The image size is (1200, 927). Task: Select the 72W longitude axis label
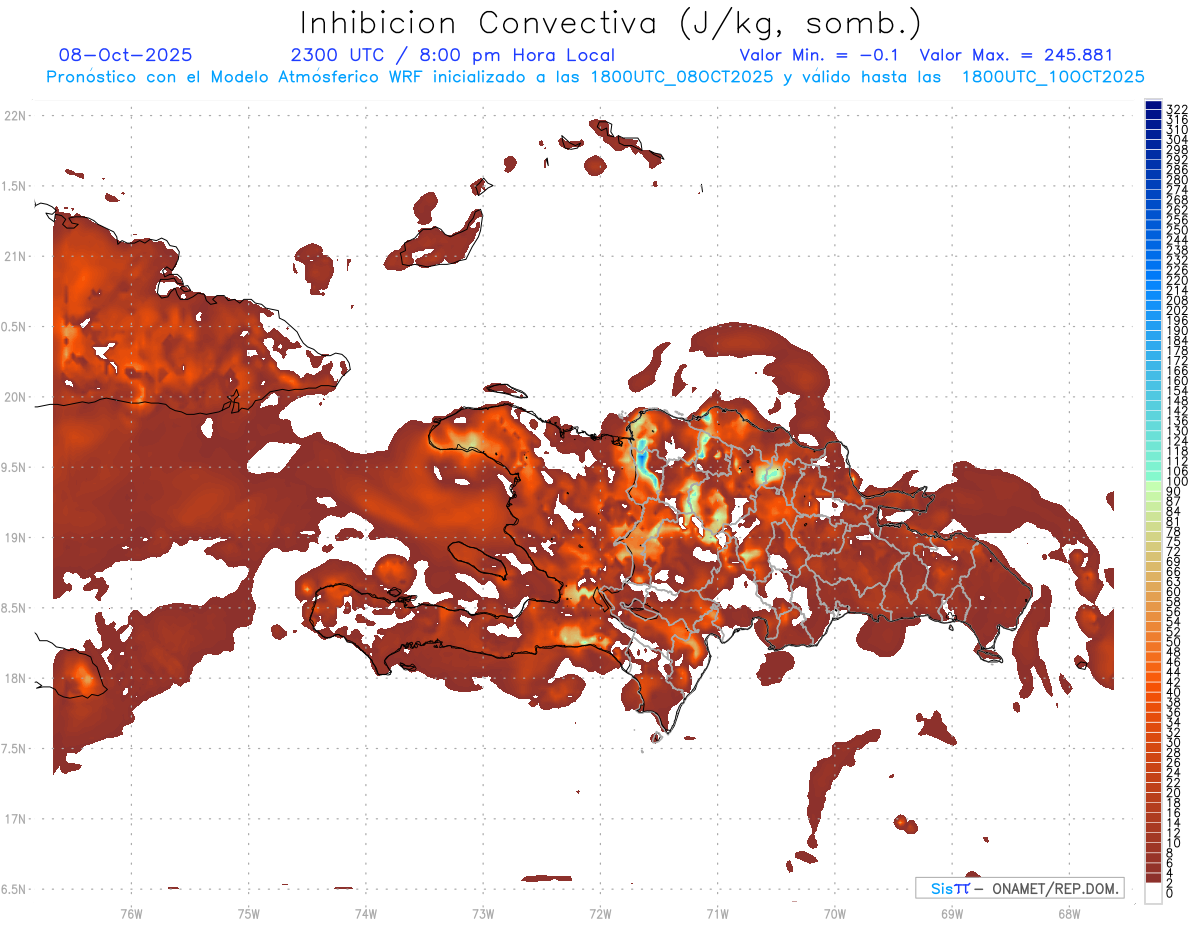pyautogui.click(x=600, y=913)
